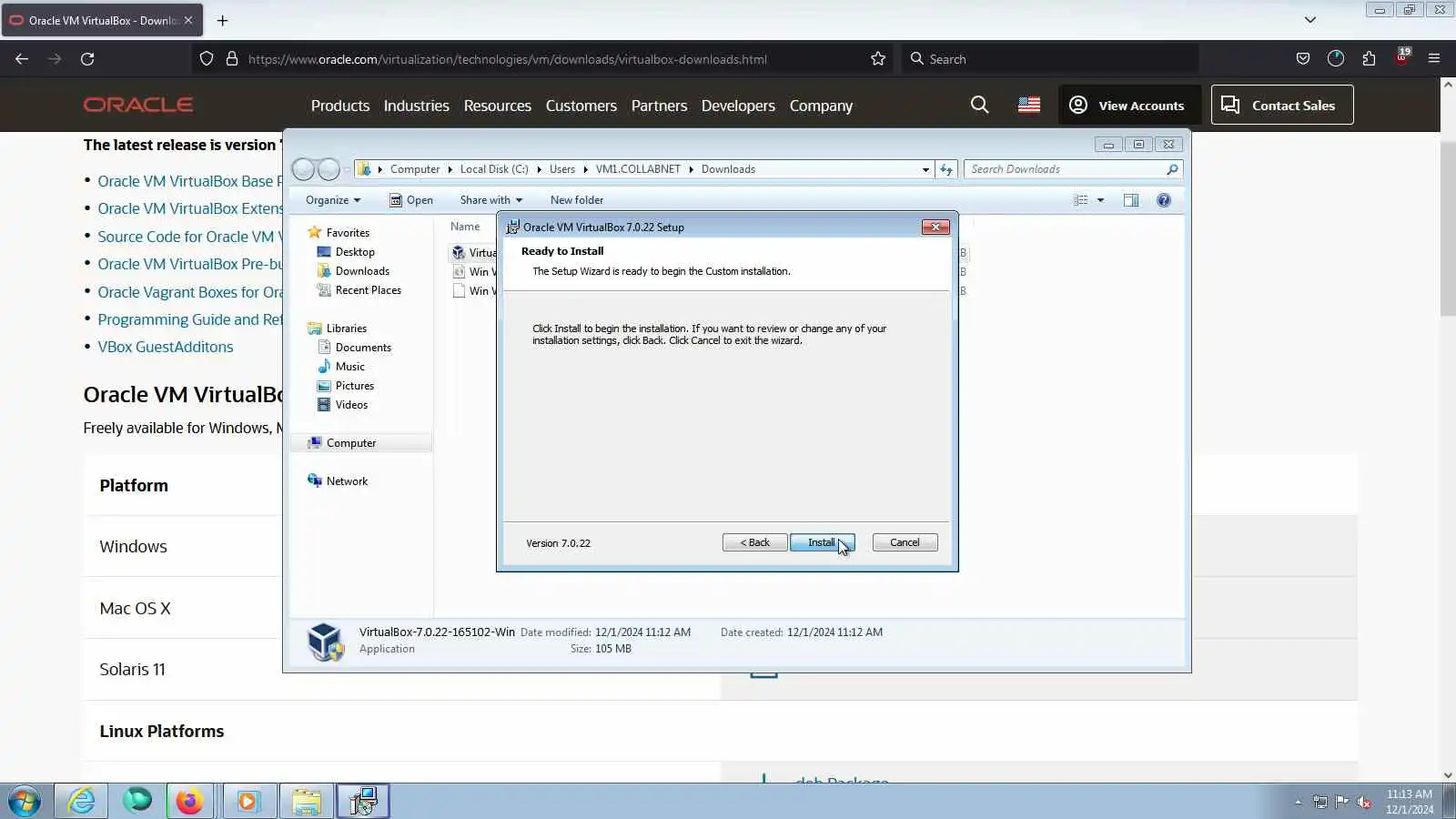
Task: Click the Search Downloads field
Action: 1072,169
